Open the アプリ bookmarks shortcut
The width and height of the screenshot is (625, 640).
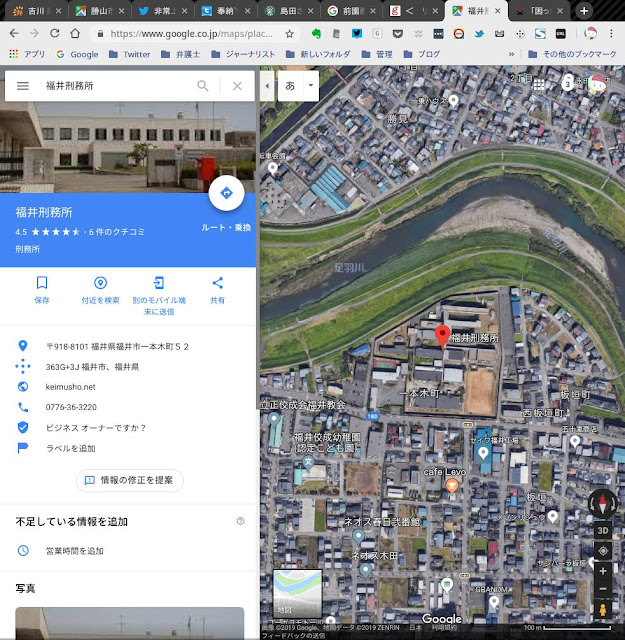(27, 54)
